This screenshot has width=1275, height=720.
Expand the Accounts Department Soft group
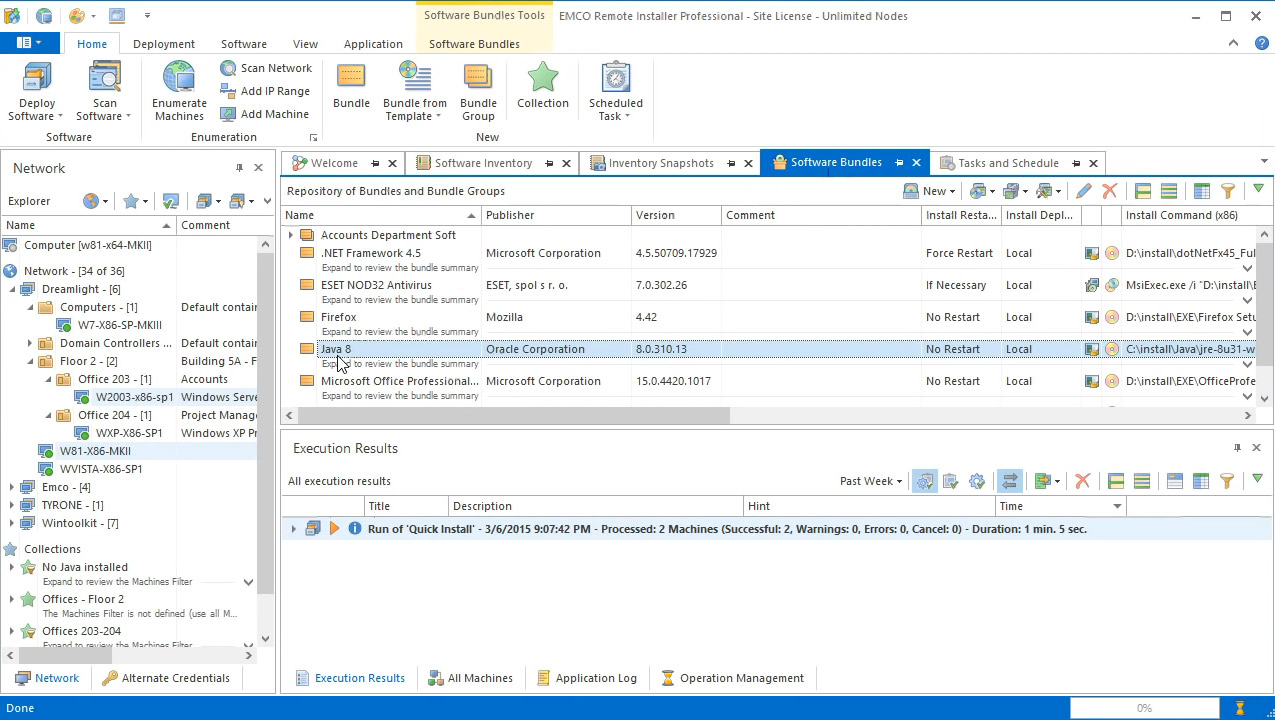coord(291,235)
